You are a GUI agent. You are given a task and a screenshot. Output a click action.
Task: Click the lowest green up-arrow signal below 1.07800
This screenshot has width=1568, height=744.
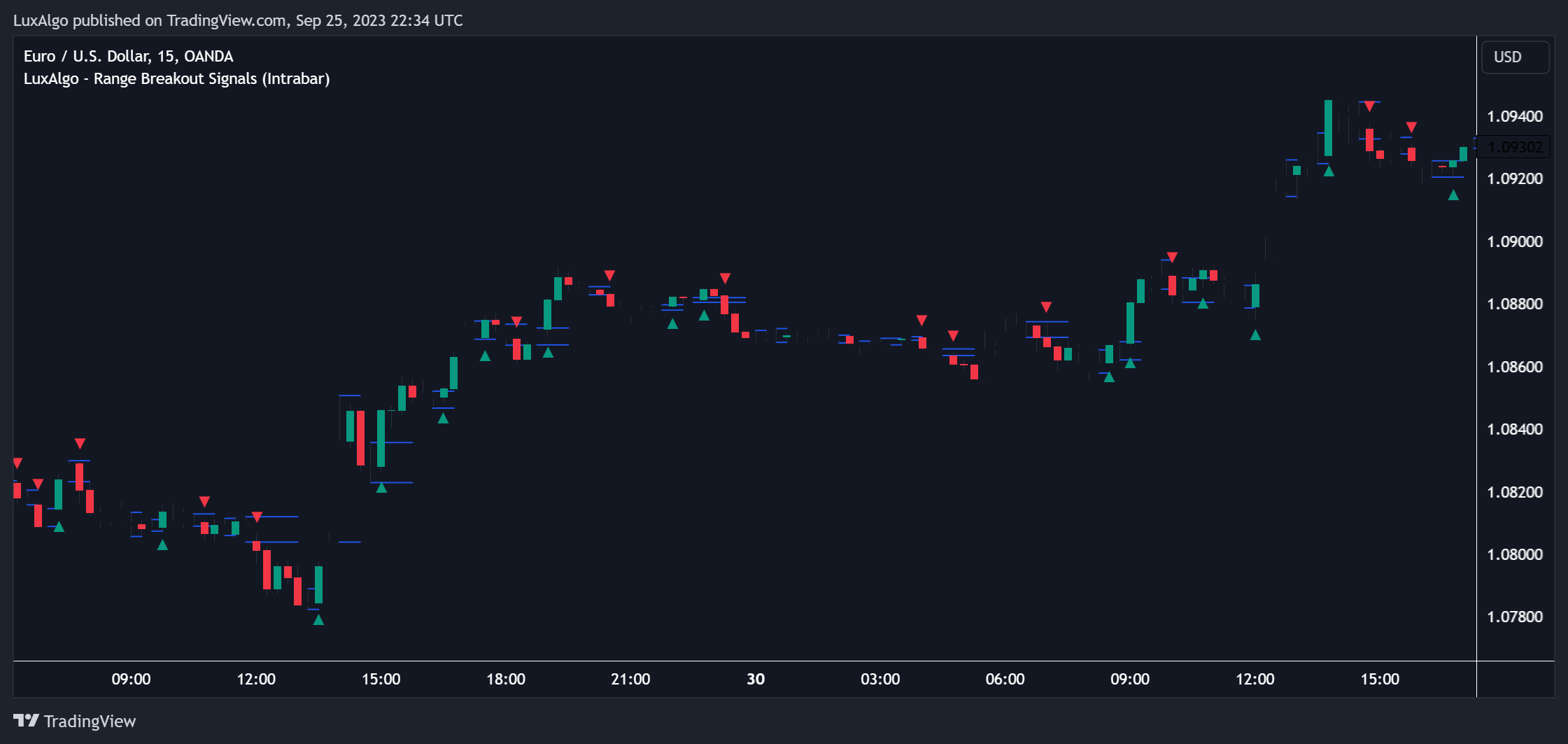coord(318,619)
